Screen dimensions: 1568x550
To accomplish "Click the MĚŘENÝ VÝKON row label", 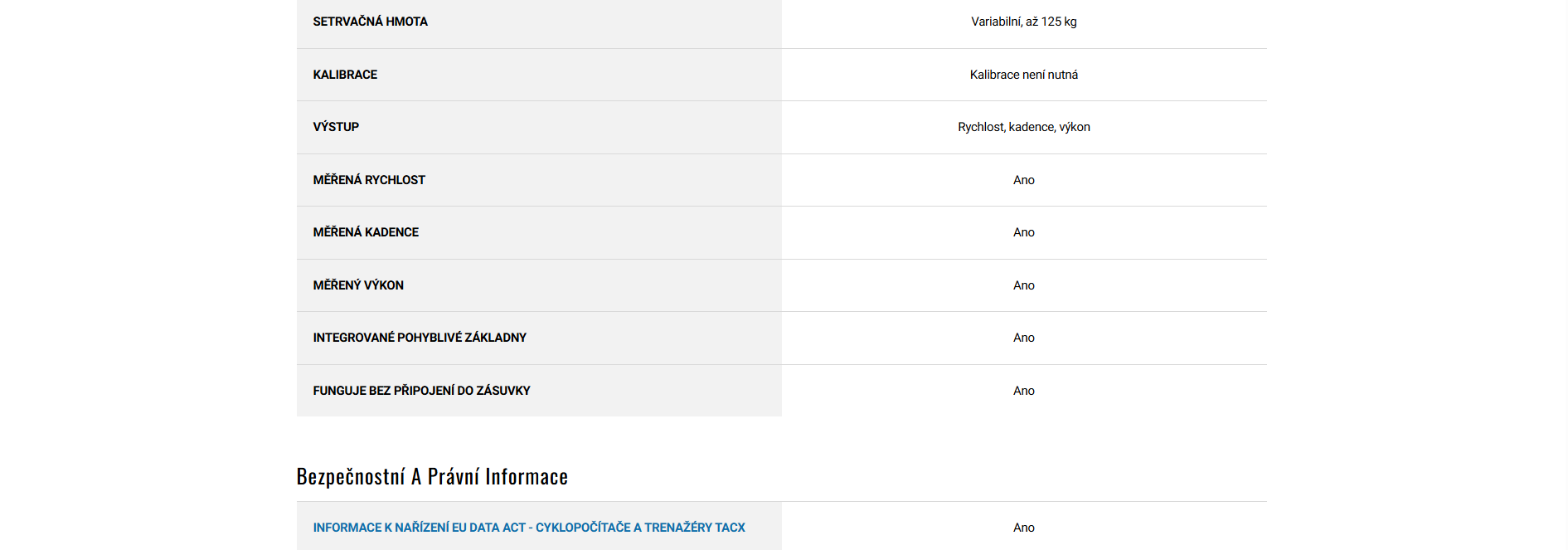I will 358,285.
